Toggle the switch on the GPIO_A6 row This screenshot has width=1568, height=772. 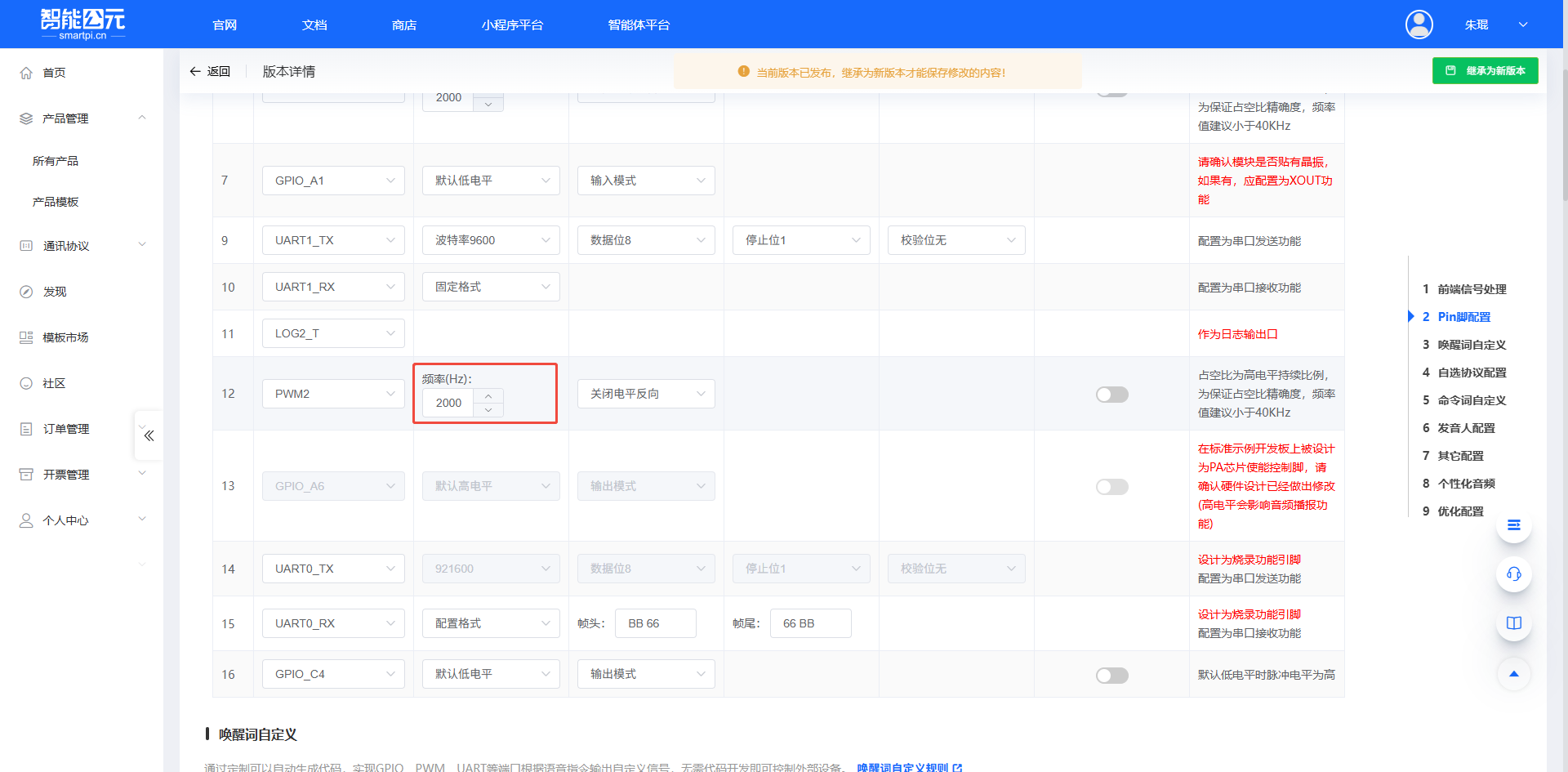pyautogui.click(x=1111, y=486)
